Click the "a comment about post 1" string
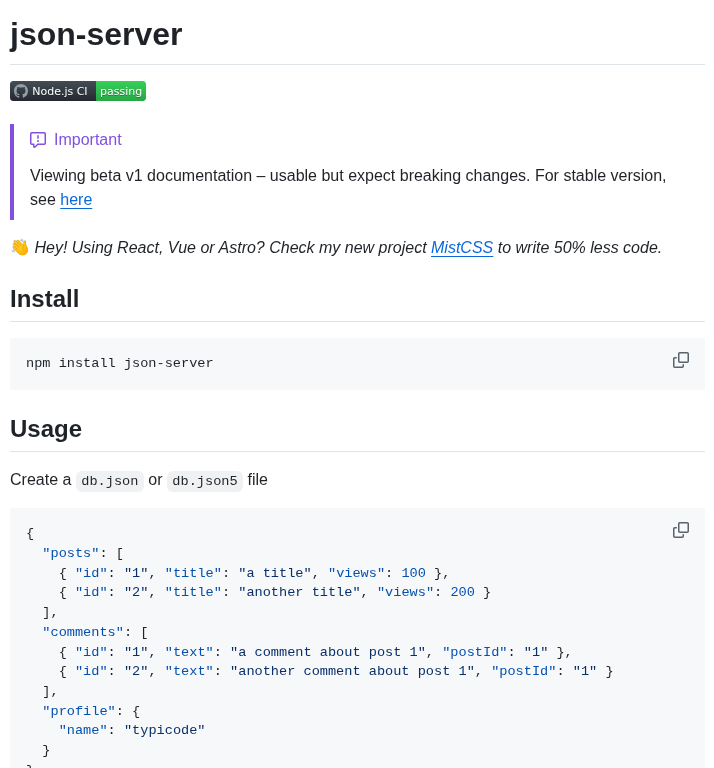Screen dimensions: 714x768 [x=328, y=652]
